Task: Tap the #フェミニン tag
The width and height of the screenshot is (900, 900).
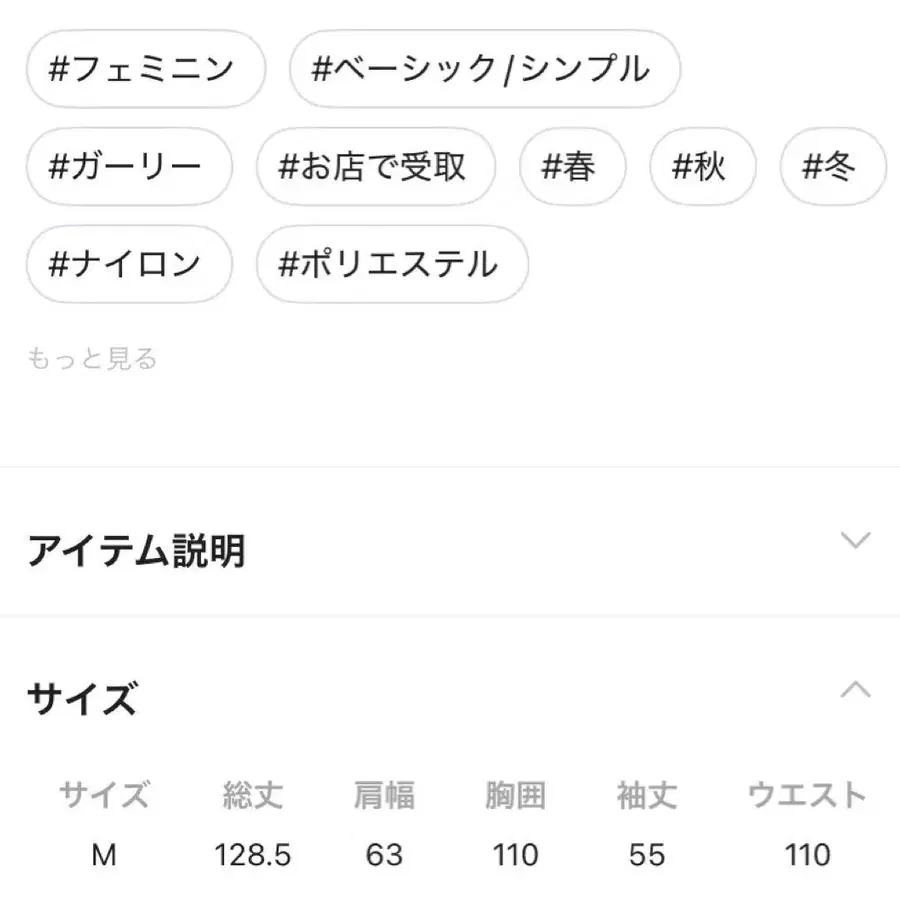Action: pos(144,68)
